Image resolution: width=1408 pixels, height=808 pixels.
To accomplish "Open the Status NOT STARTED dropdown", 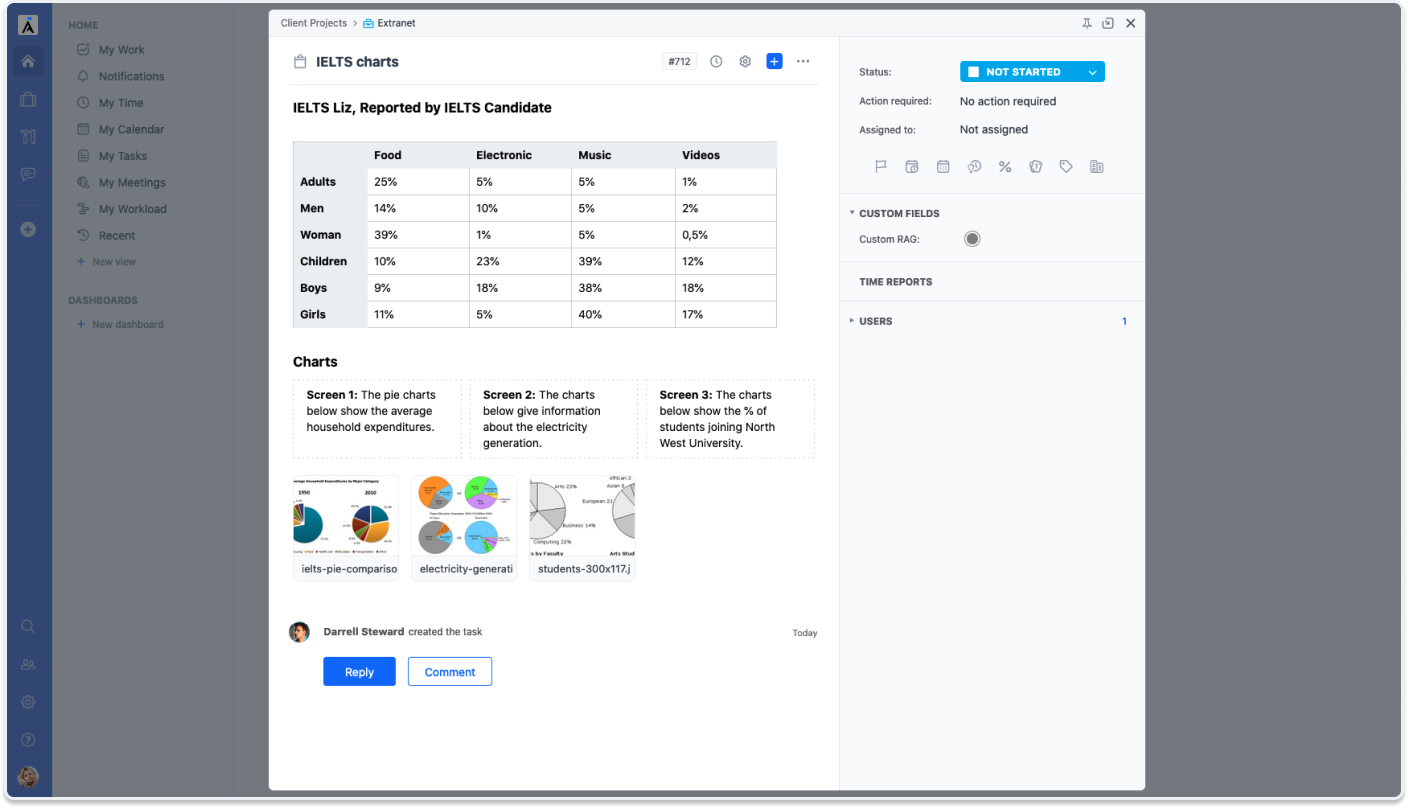I will pos(1032,72).
